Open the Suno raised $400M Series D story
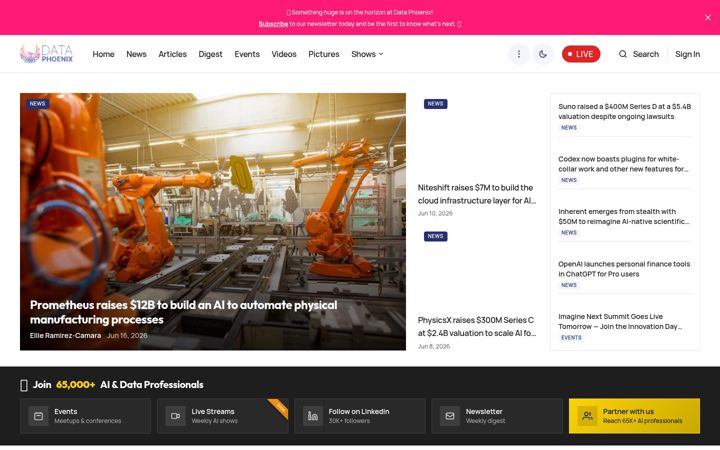 624,111
